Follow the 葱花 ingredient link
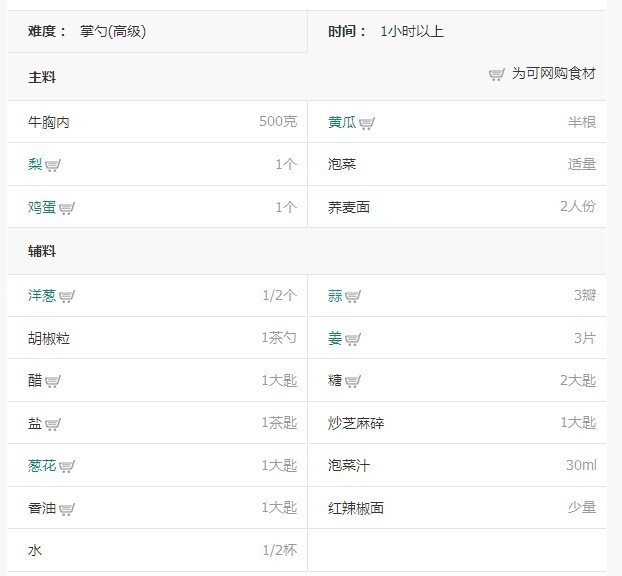The height and width of the screenshot is (576, 622). (42, 465)
